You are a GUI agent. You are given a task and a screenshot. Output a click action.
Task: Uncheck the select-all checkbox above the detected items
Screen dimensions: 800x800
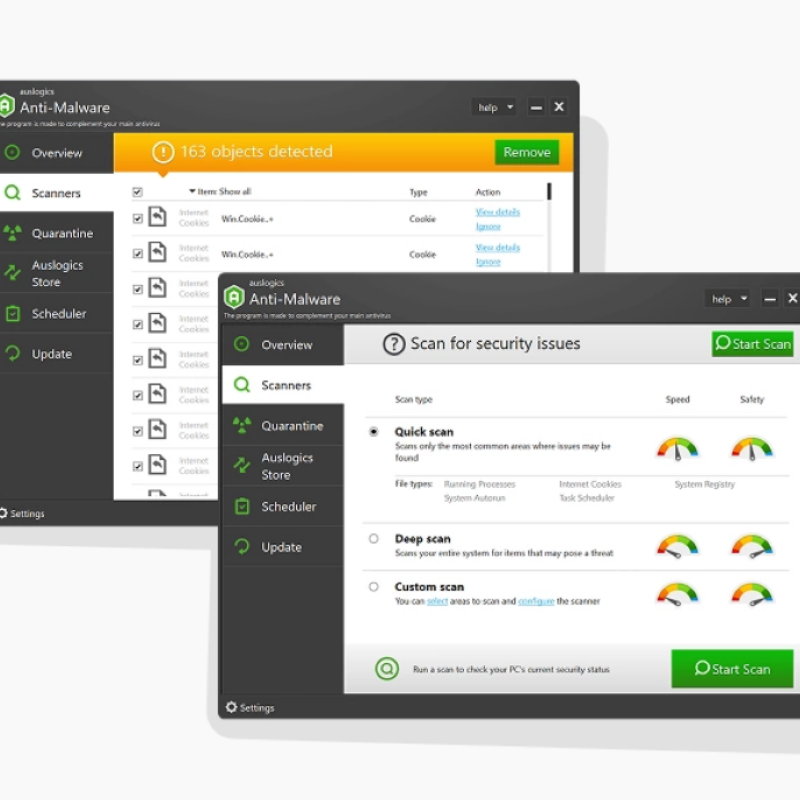(x=137, y=191)
